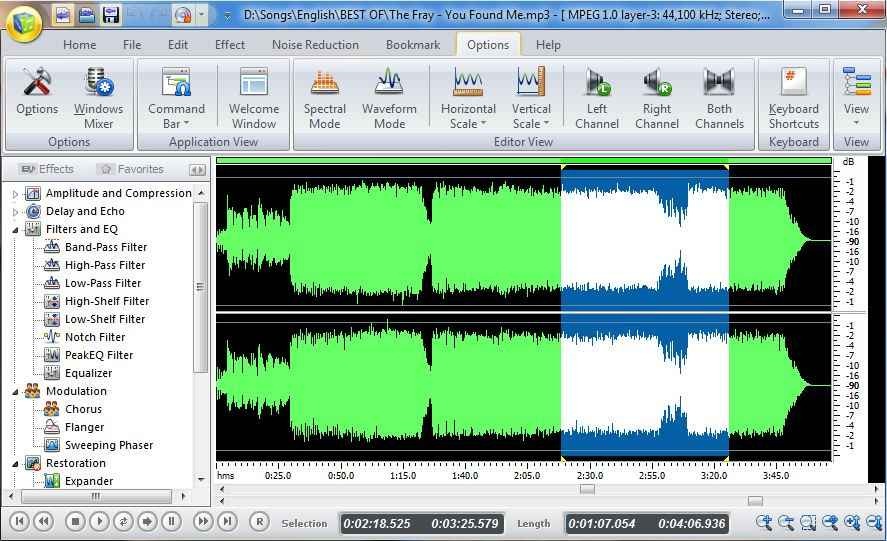Collapse the Filters and EQ category
The image size is (887, 541).
[x=16, y=229]
